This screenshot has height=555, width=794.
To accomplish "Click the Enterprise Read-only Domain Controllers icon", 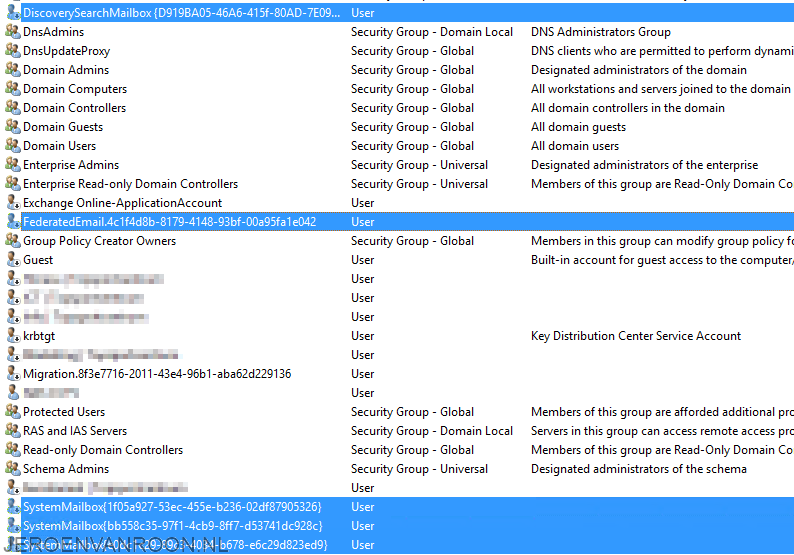I will click(13, 183).
